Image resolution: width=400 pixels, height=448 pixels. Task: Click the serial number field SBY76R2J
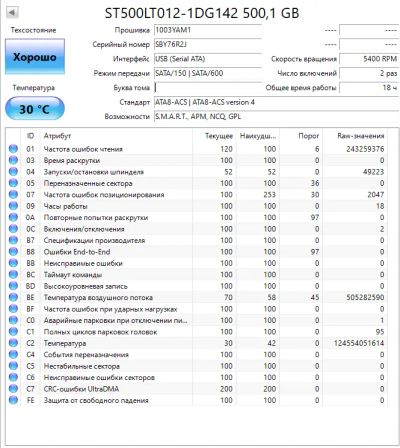pos(208,45)
